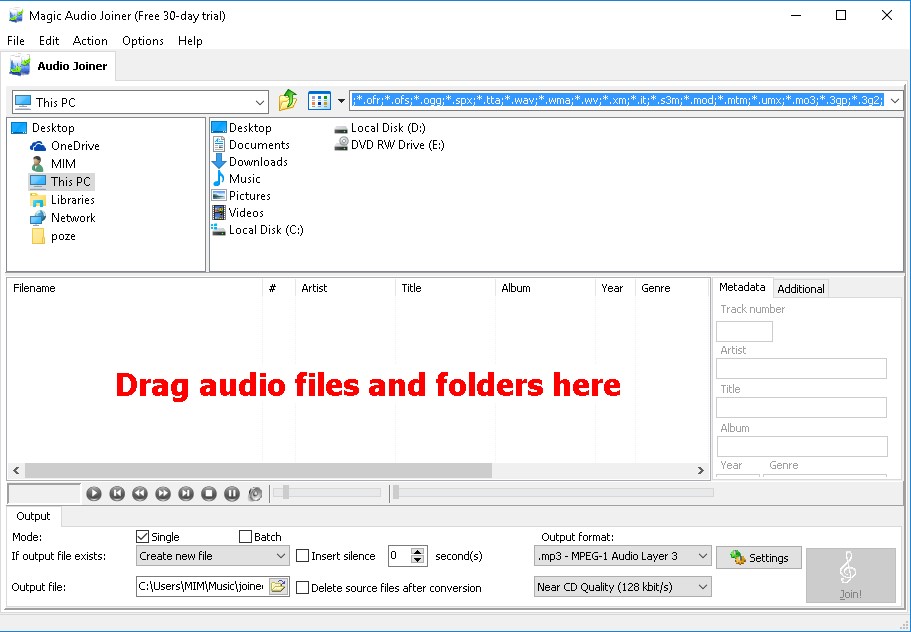Click the Artist metadata input field

802,368
